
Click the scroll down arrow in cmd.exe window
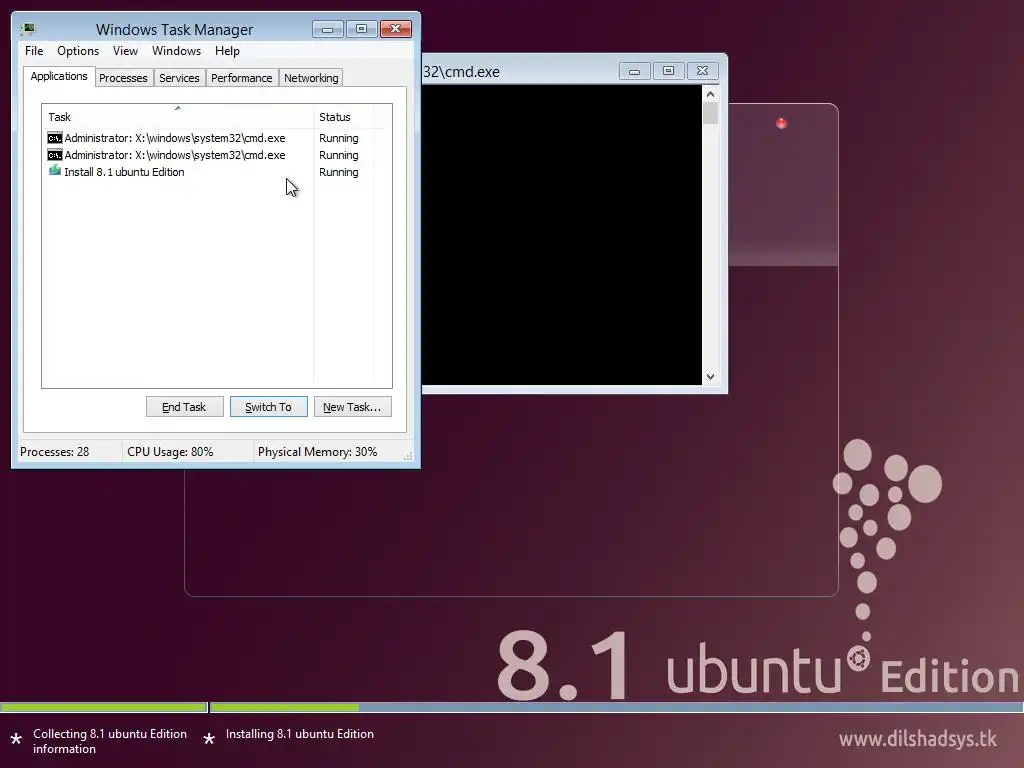[x=711, y=377]
